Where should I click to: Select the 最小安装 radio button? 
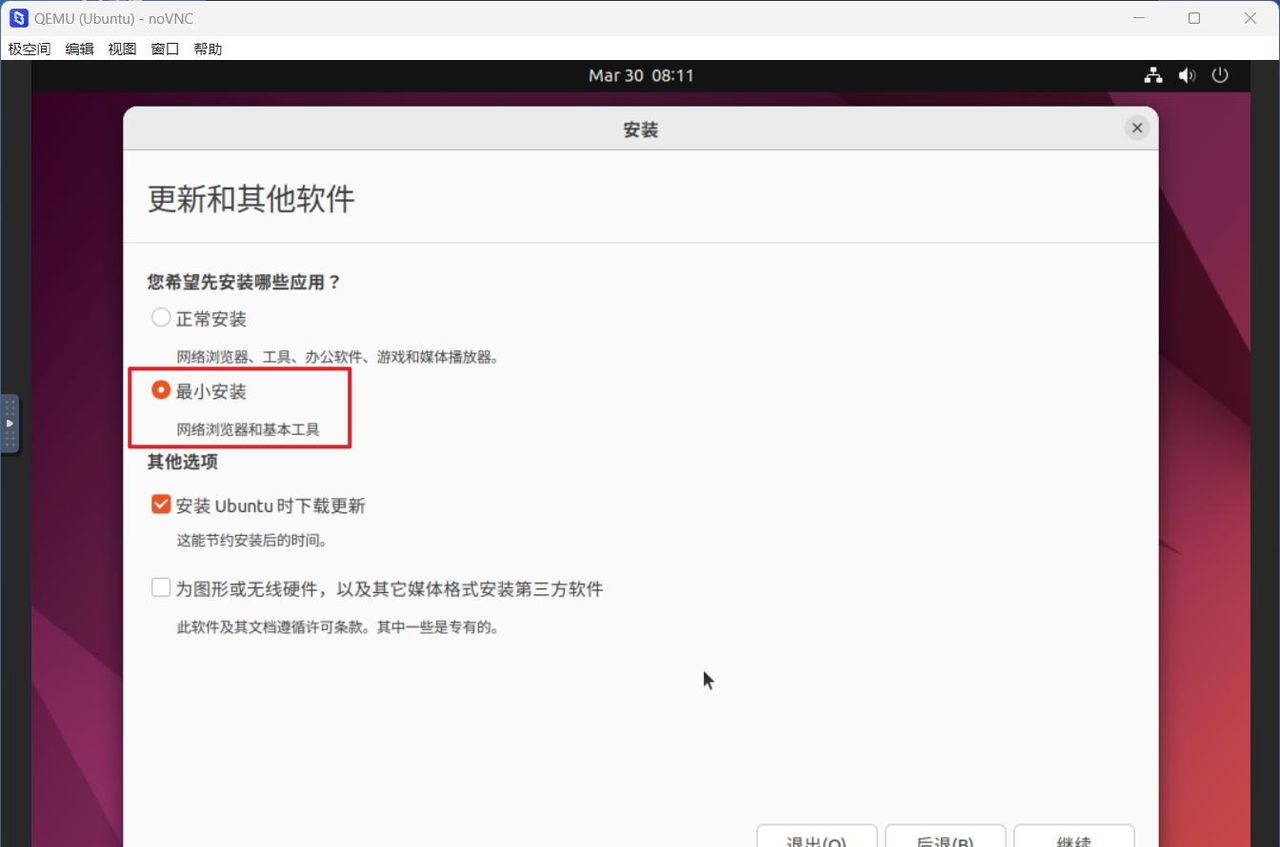point(160,390)
